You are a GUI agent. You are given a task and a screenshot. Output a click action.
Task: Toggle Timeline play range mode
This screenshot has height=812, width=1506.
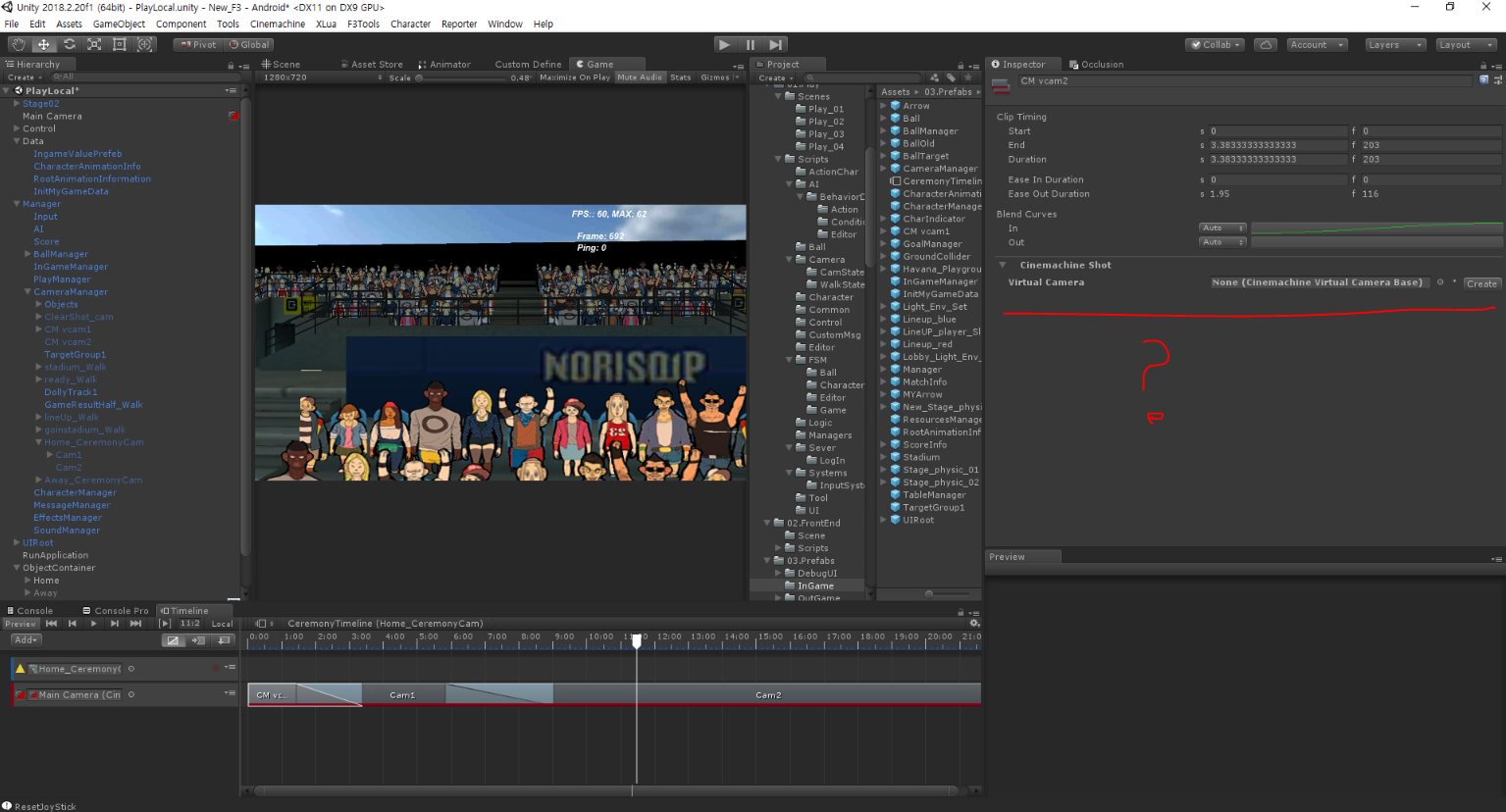click(x=165, y=624)
